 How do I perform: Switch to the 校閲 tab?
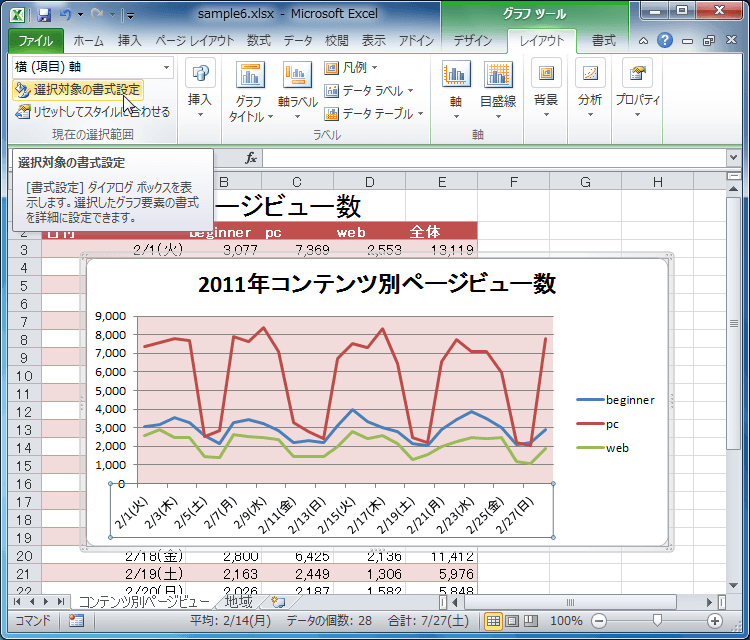point(337,41)
